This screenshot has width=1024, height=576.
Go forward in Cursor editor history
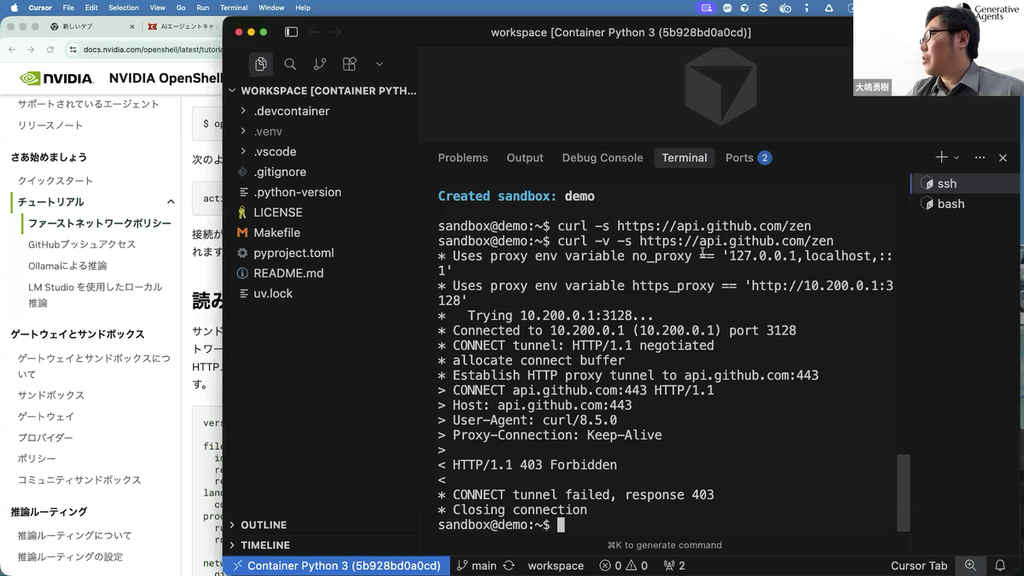point(336,32)
